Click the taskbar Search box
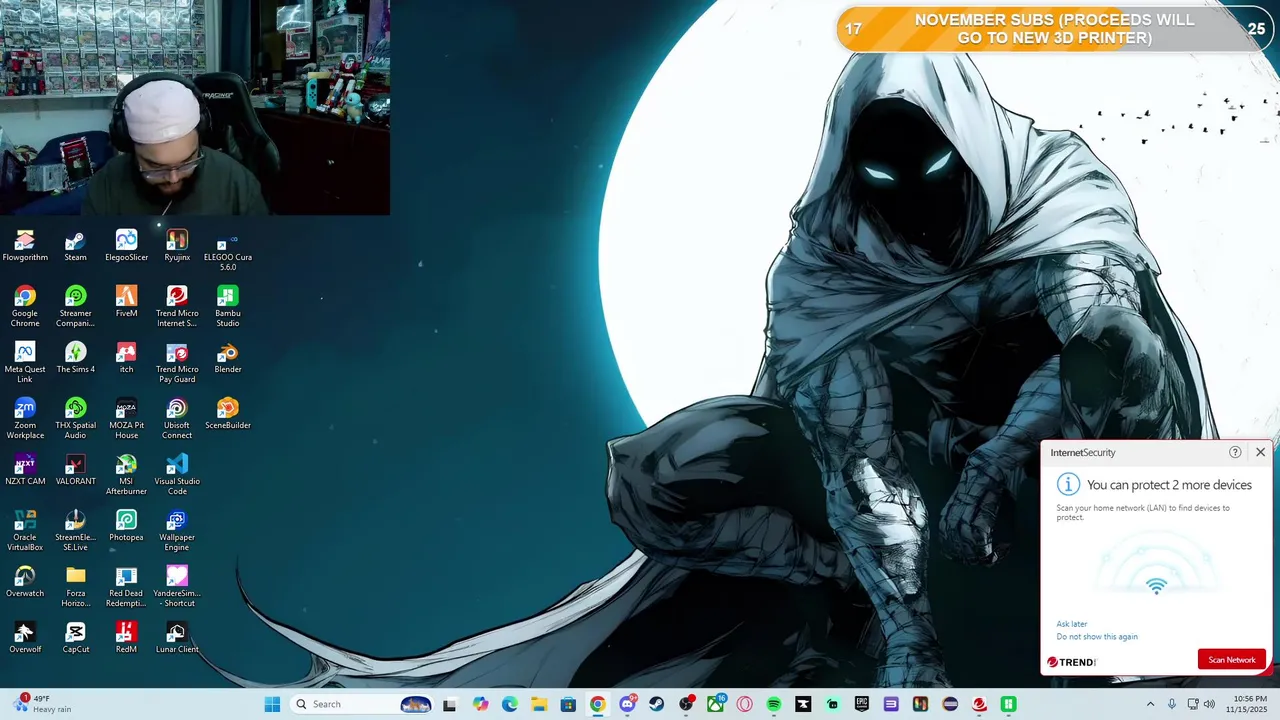Image resolution: width=1280 pixels, height=720 pixels. (363, 704)
